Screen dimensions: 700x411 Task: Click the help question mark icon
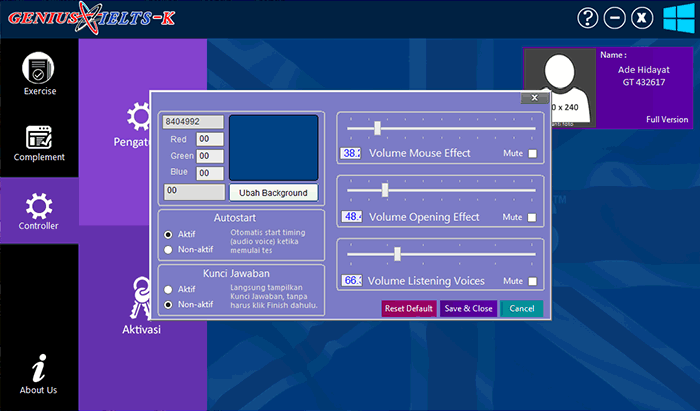[587, 18]
